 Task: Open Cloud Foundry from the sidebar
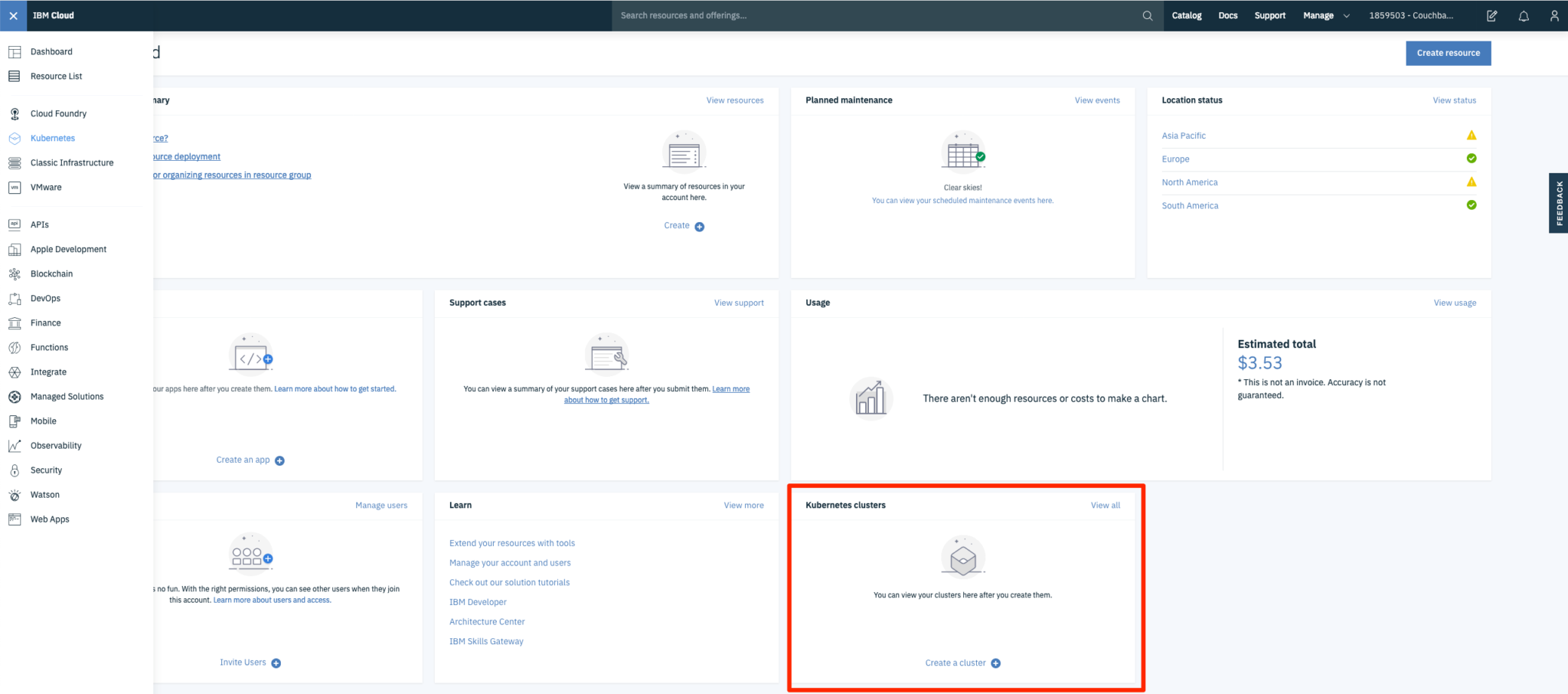[58, 113]
